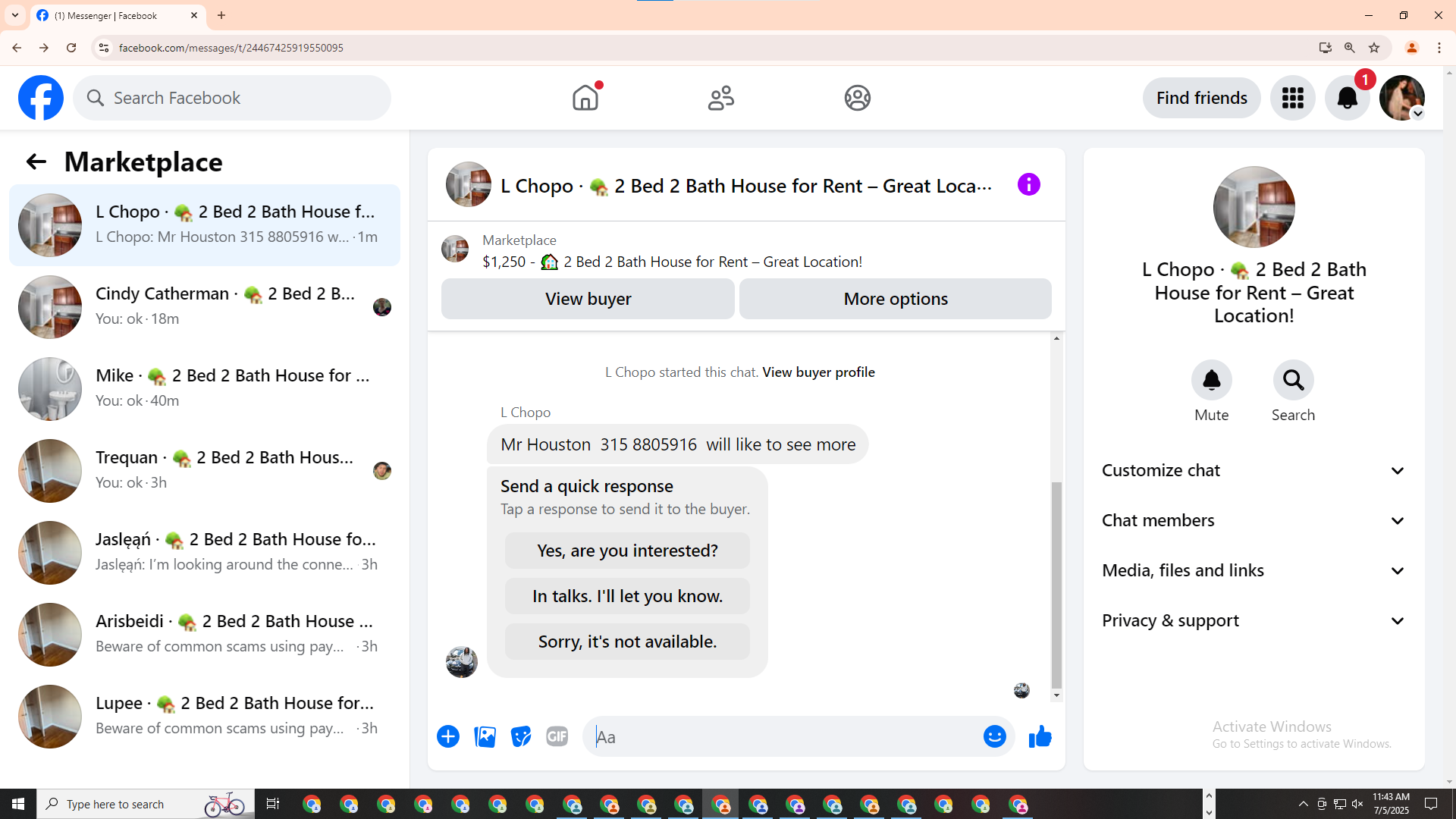1456x819 pixels.
Task: Open Facebook menu grid icon
Action: (1292, 98)
